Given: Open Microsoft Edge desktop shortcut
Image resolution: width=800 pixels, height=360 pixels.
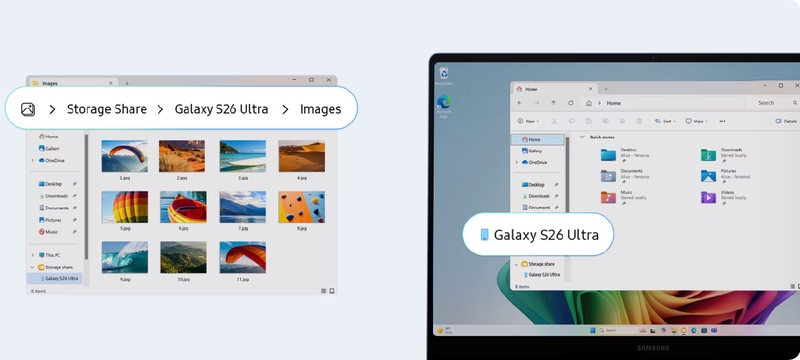Looking at the screenshot, I should [443, 106].
